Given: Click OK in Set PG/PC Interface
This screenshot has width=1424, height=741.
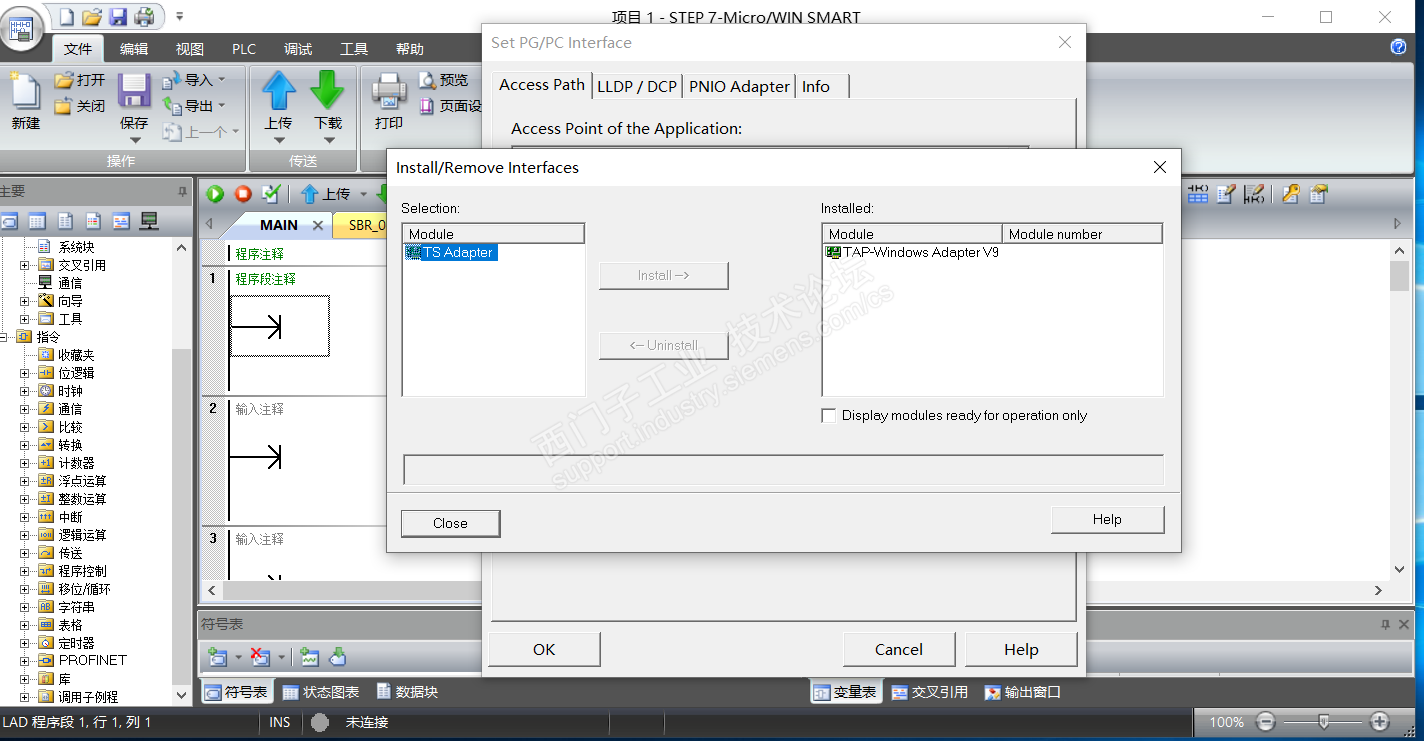Looking at the screenshot, I should 544,650.
